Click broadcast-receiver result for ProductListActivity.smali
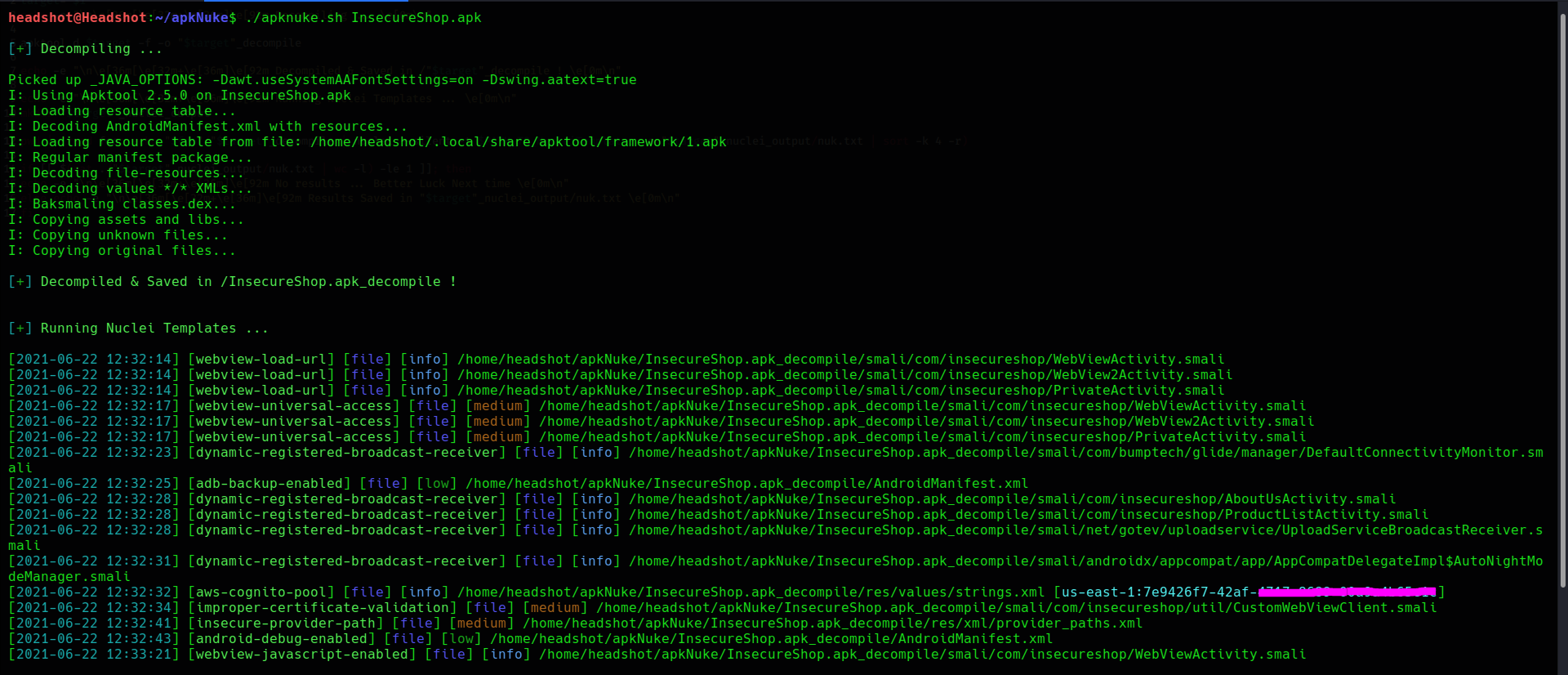The height and width of the screenshot is (675, 1568). [x=719, y=515]
